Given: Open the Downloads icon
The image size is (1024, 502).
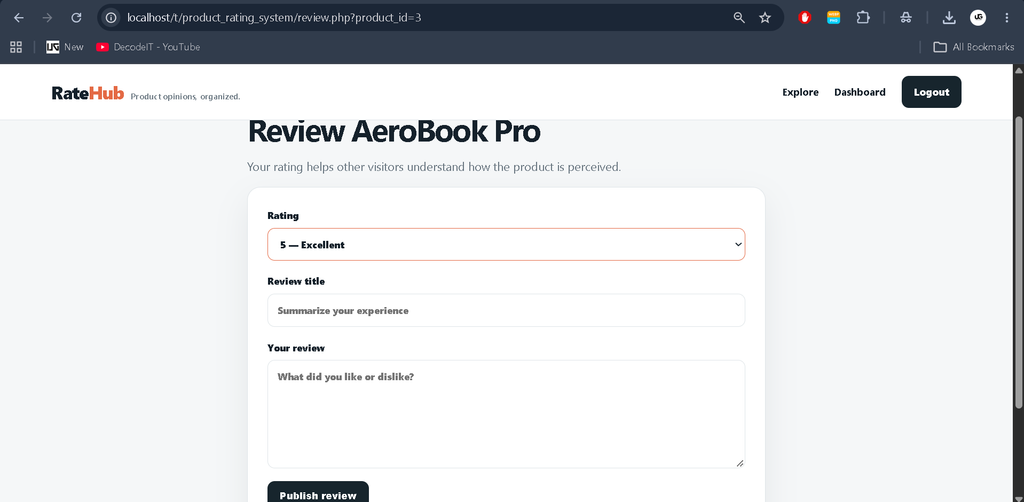Looking at the screenshot, I should pos(949,18).
